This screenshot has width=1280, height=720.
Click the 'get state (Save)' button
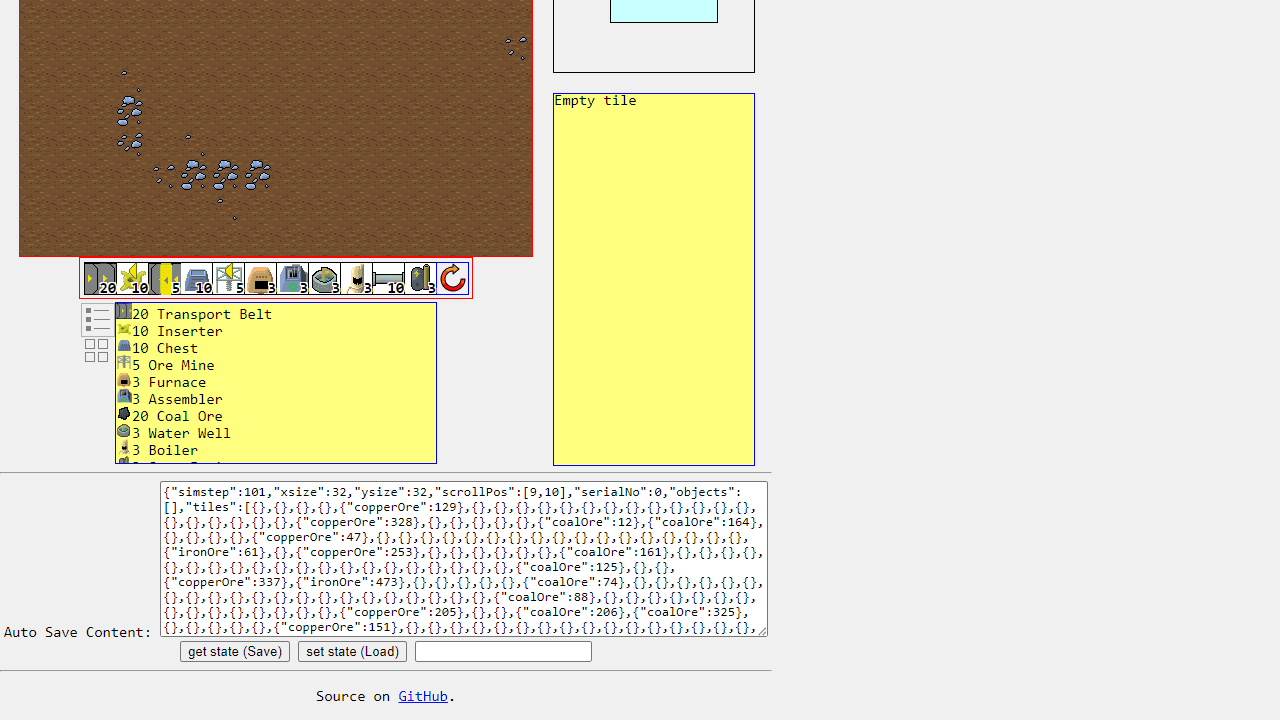pyautogui.click(x=235, y=651)
